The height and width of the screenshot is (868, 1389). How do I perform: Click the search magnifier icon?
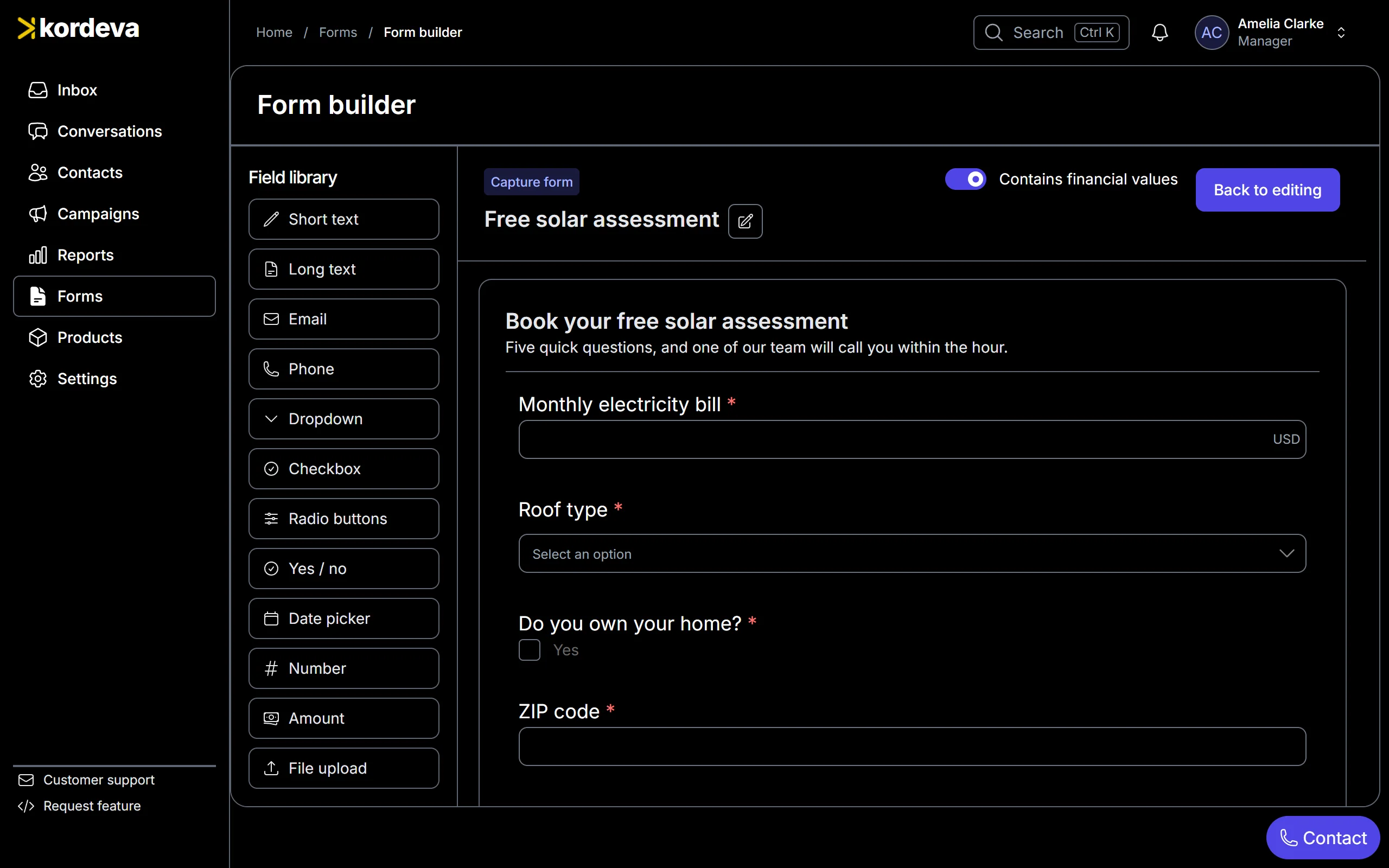993,33
